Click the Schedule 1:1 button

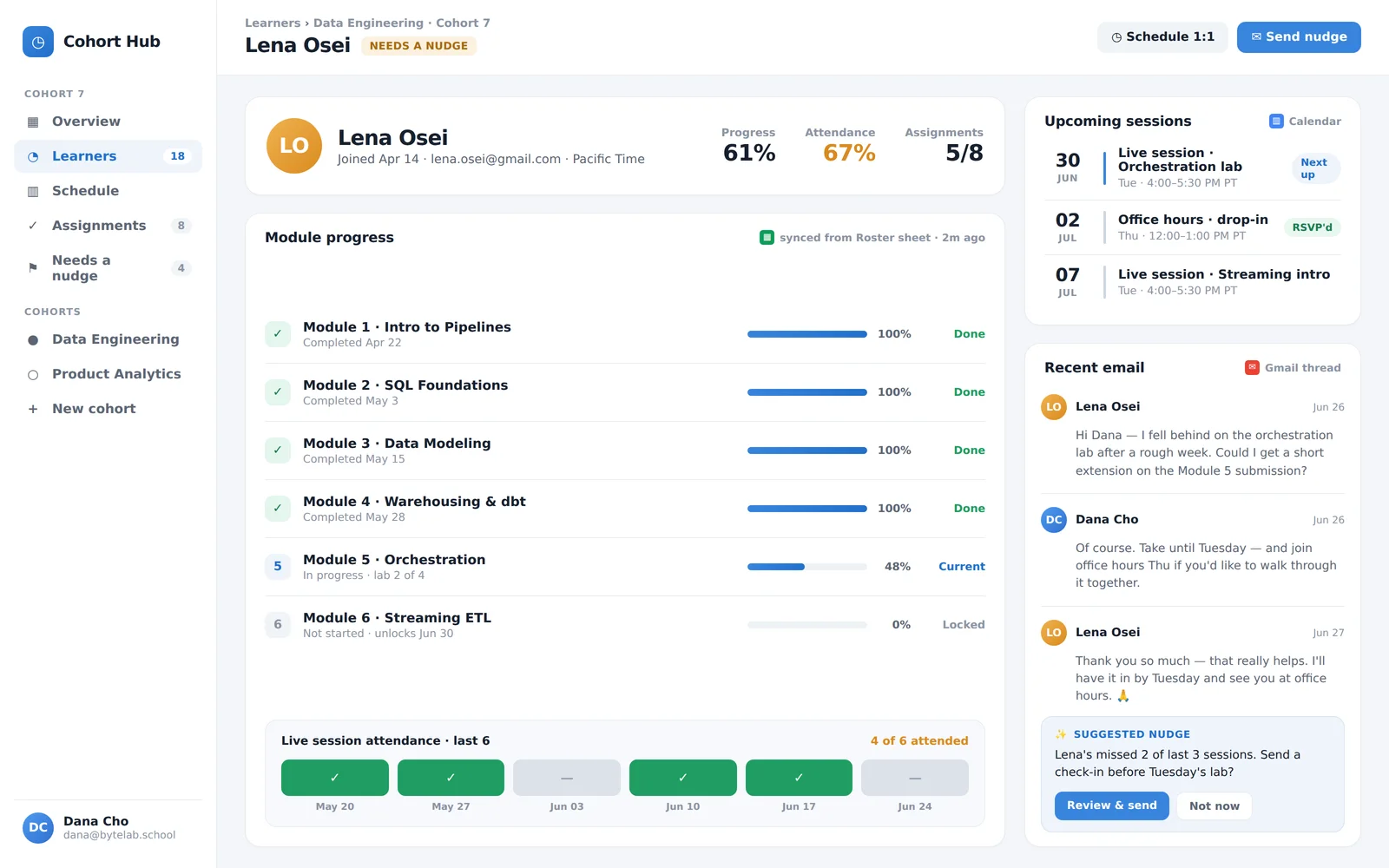click(x=1162, y=37)
